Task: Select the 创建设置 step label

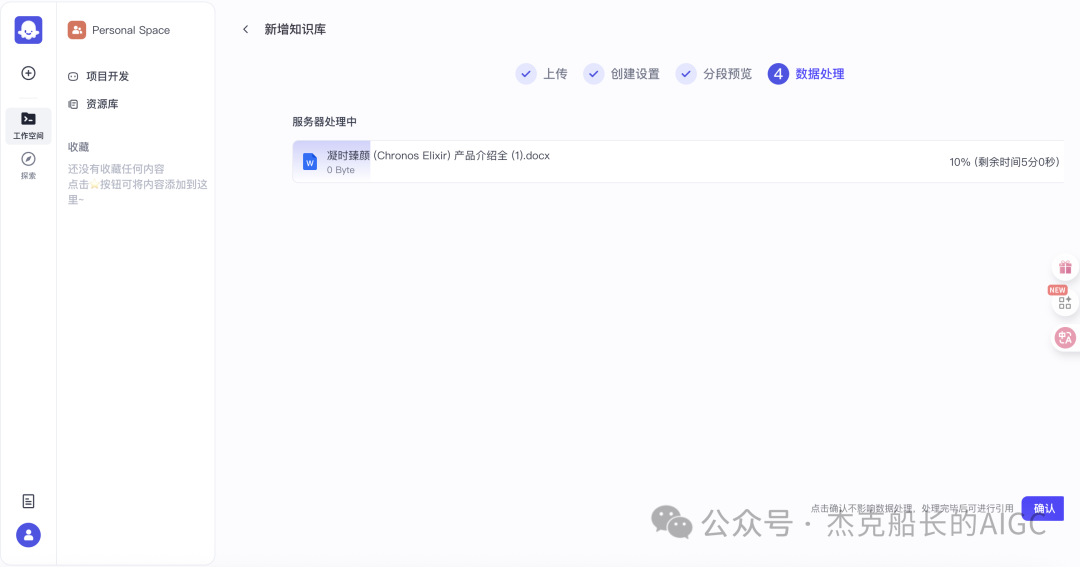Action: pos(635,74)
